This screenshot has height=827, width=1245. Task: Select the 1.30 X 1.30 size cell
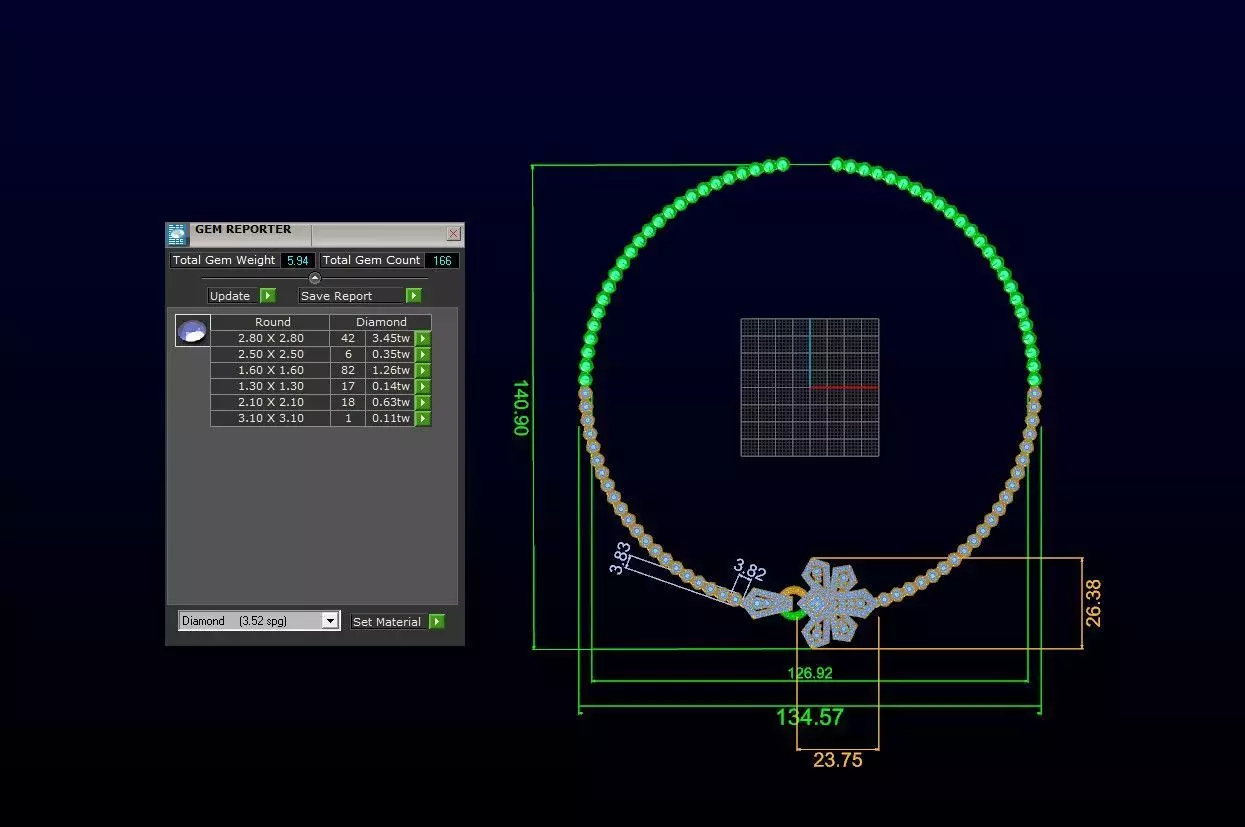pos(271,387)
